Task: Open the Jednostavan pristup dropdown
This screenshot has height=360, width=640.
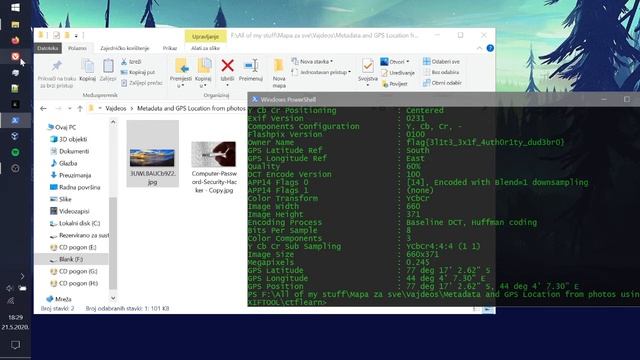Action: coord(321,72)
